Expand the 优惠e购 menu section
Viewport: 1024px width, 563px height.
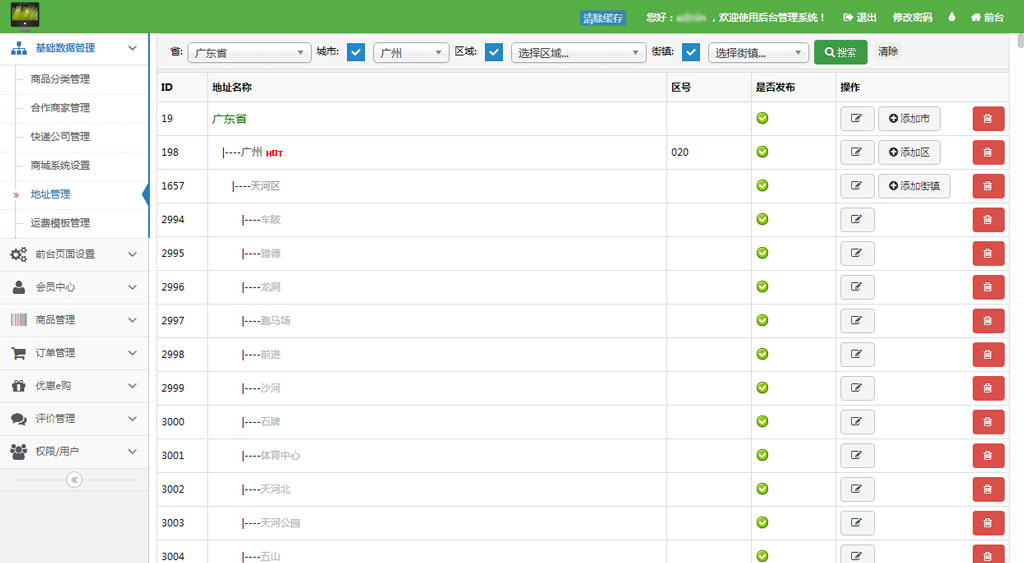74,385
